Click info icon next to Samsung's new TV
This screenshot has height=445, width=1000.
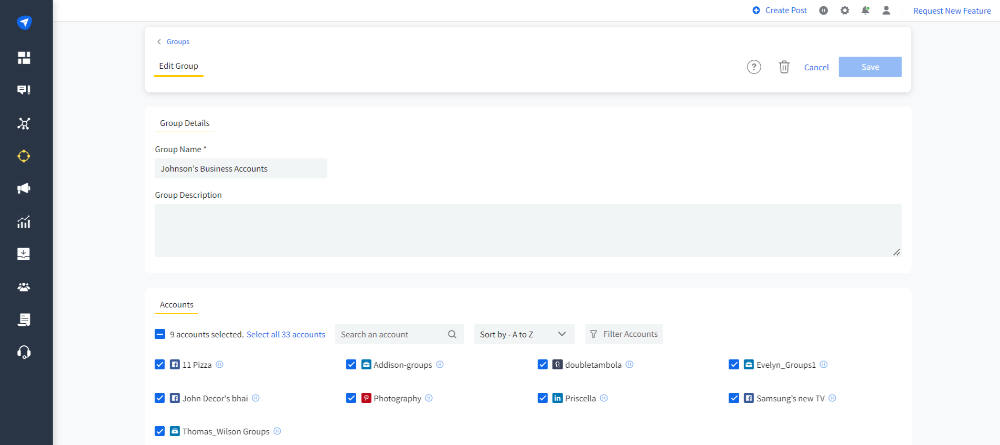click(832, 398)
